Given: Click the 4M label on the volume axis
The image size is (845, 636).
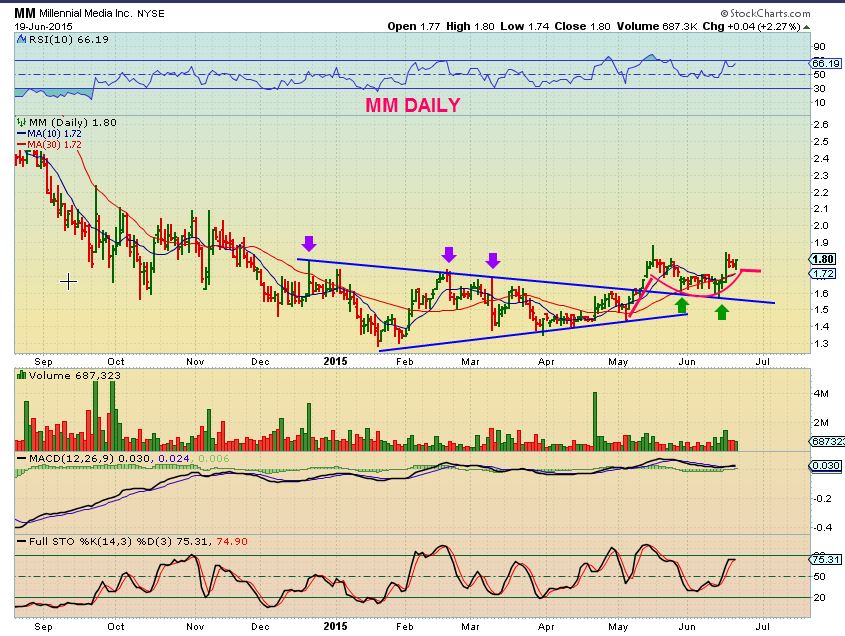Looking at the screenshot, I should pos(821,393).
